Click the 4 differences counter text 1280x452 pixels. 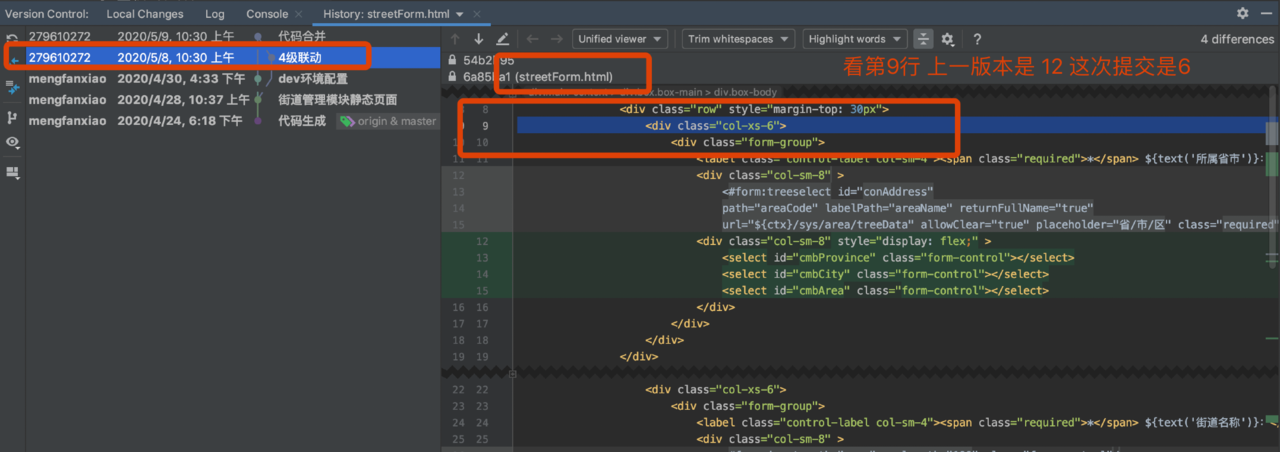coord(1236,39)
